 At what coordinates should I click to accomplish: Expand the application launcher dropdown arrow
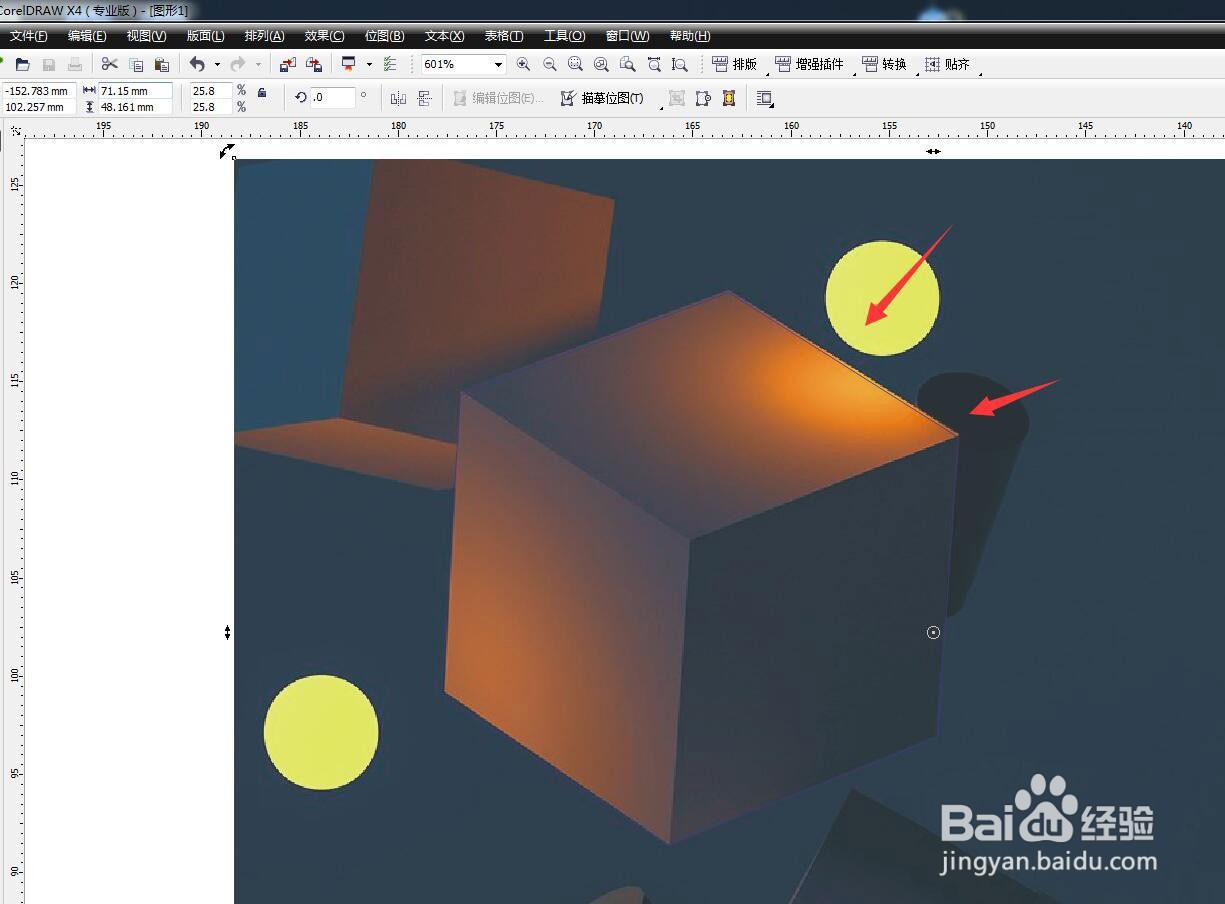pos(369,64)
